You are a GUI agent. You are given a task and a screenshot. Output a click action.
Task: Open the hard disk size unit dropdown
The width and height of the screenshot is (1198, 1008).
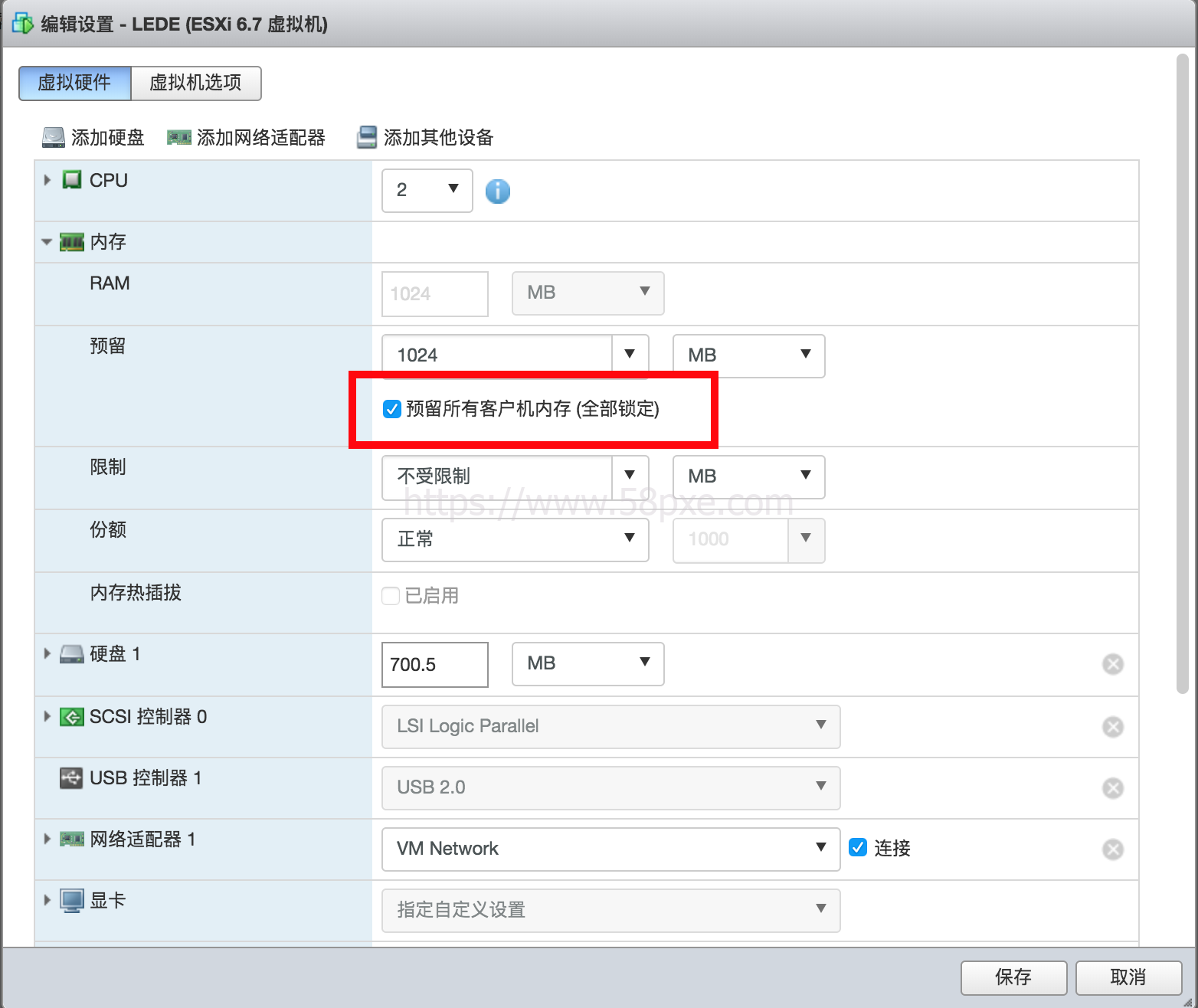(588, 664)
